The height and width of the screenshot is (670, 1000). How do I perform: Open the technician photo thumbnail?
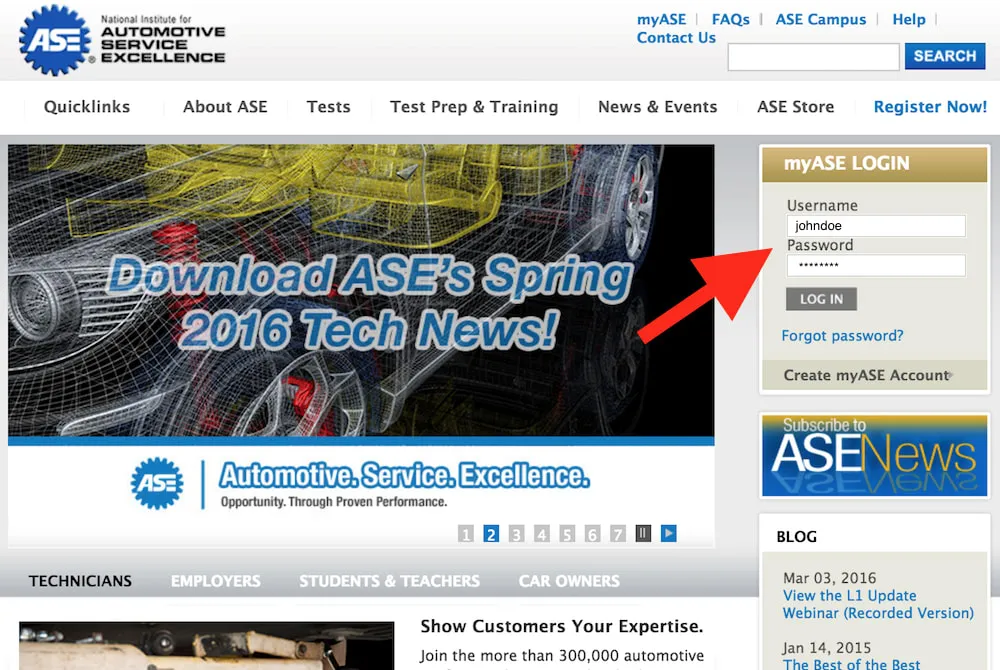click(x=207, y=646)
